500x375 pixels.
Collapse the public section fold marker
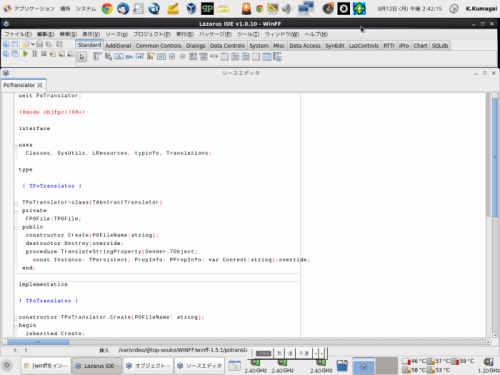[16, 228]
